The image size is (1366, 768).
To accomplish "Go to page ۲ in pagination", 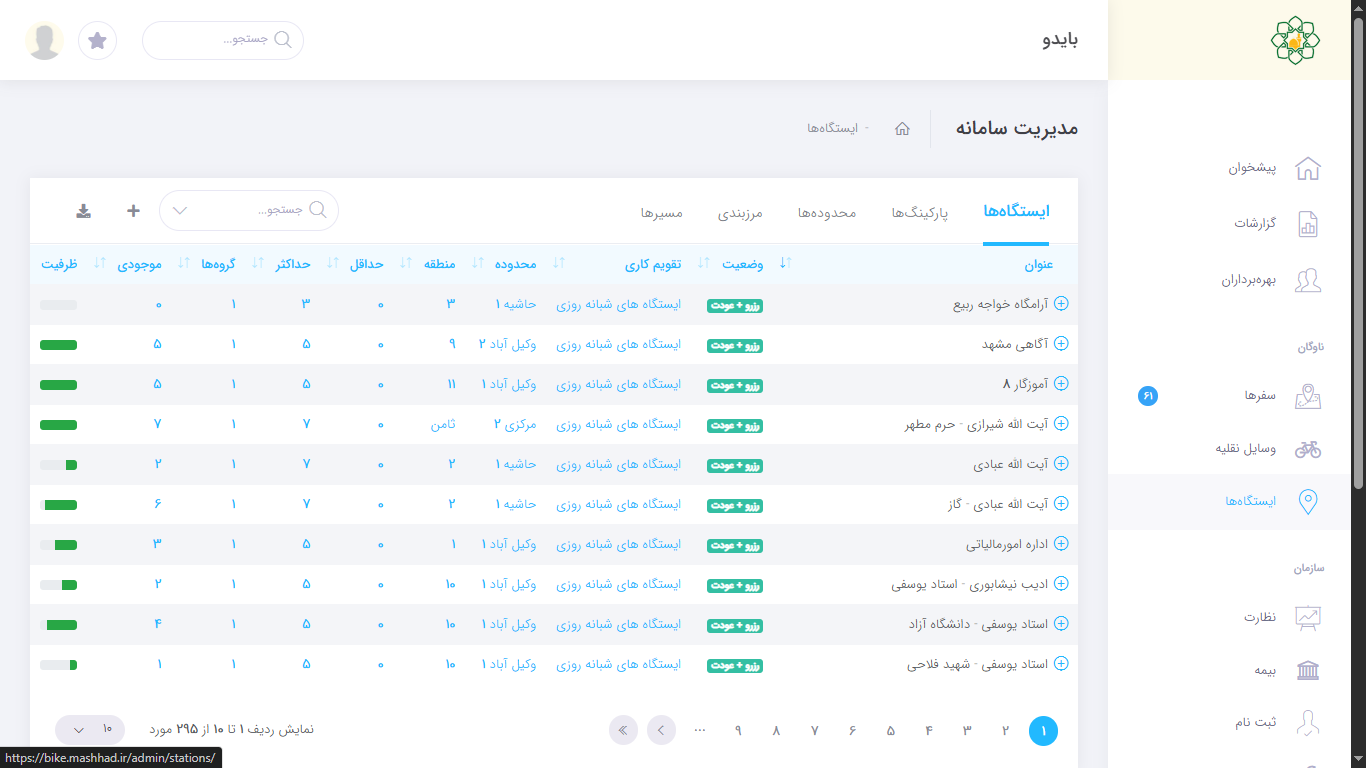I will (x=1005, y=731).
